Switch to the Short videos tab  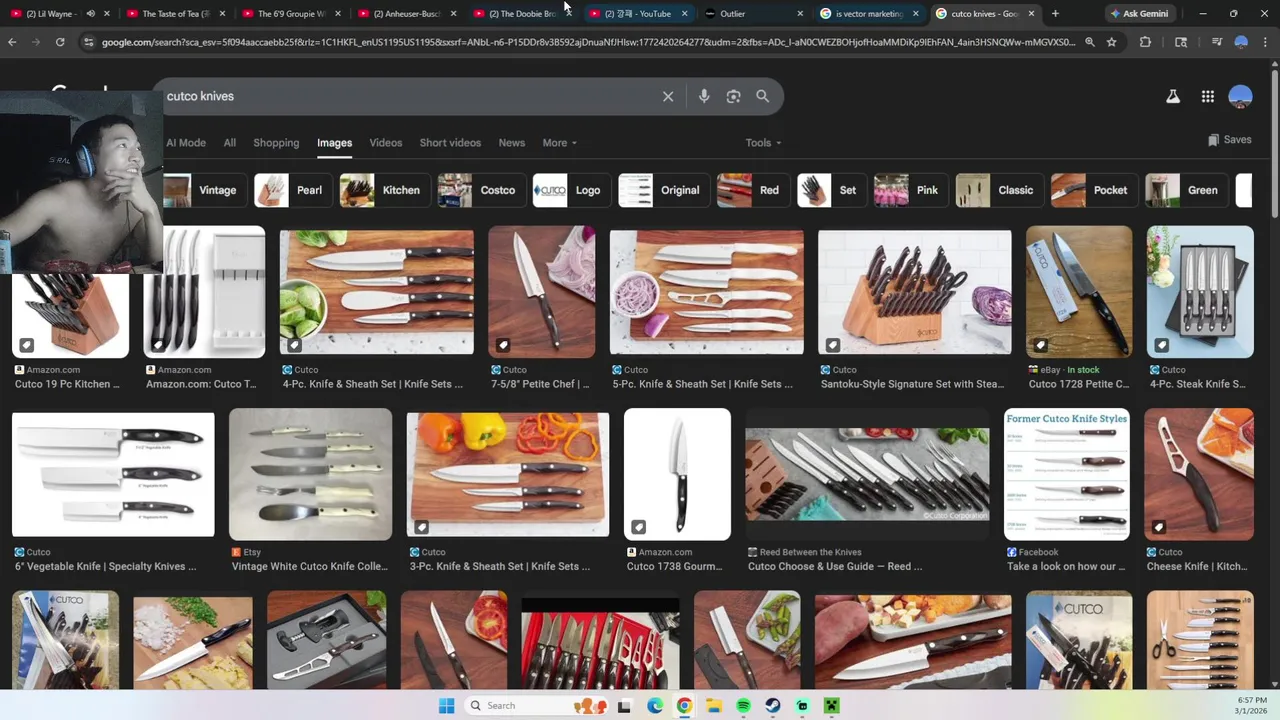coord(450,143)
